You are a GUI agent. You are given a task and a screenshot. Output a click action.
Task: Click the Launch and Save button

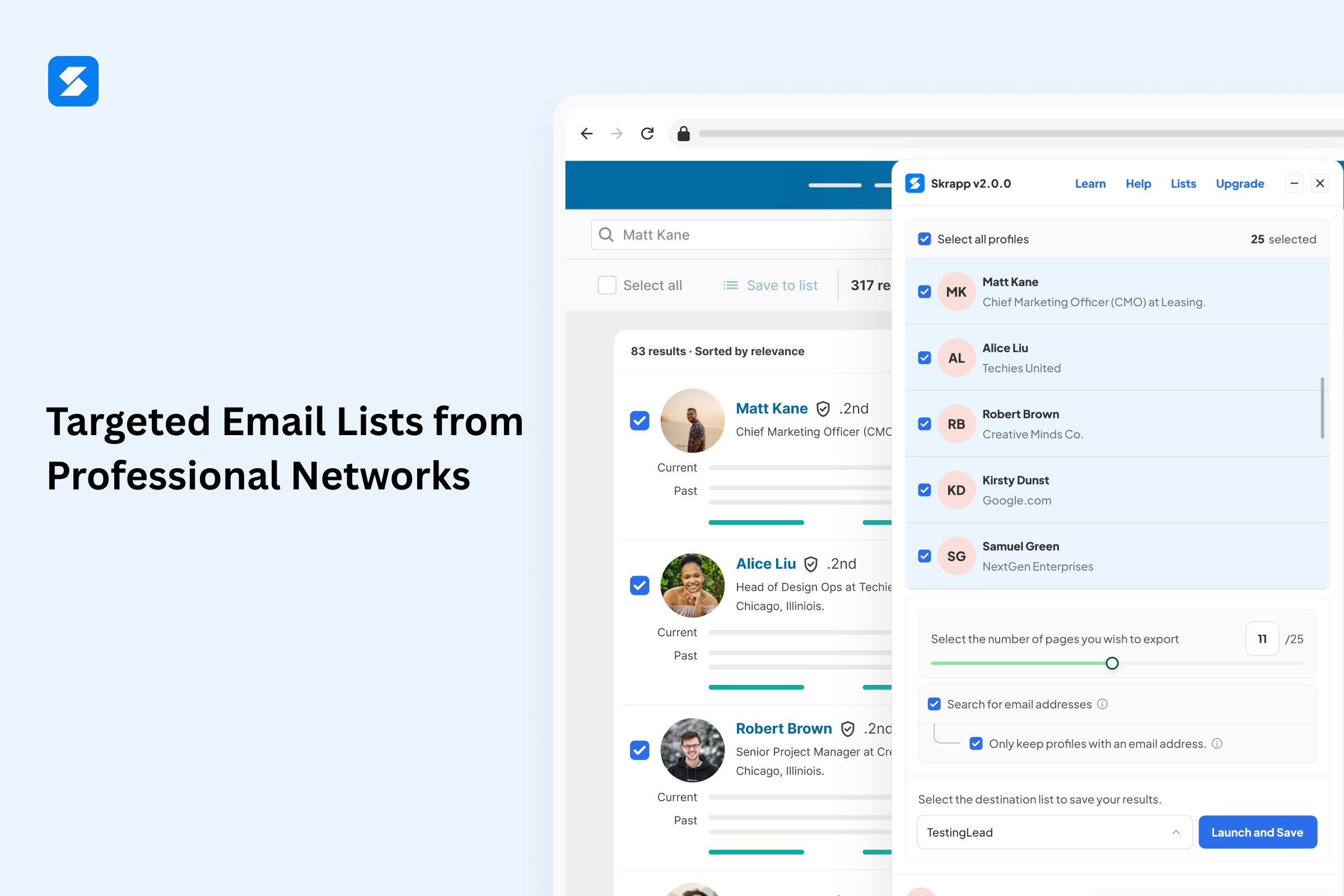[x=1258, y=832]
